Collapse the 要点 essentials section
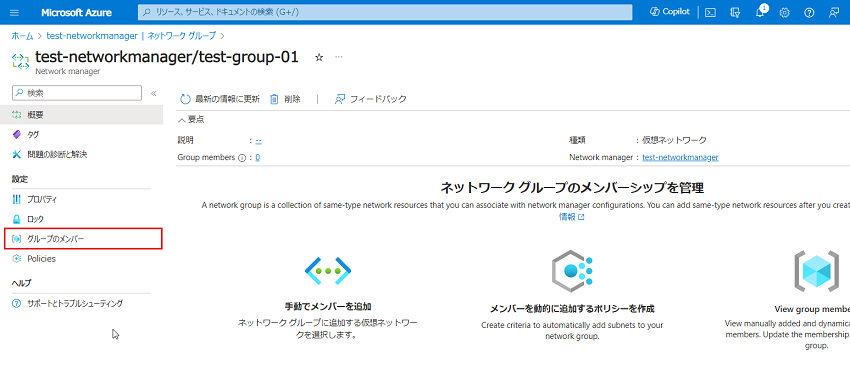This screenshot has width=850, height=374. [191, 120]
